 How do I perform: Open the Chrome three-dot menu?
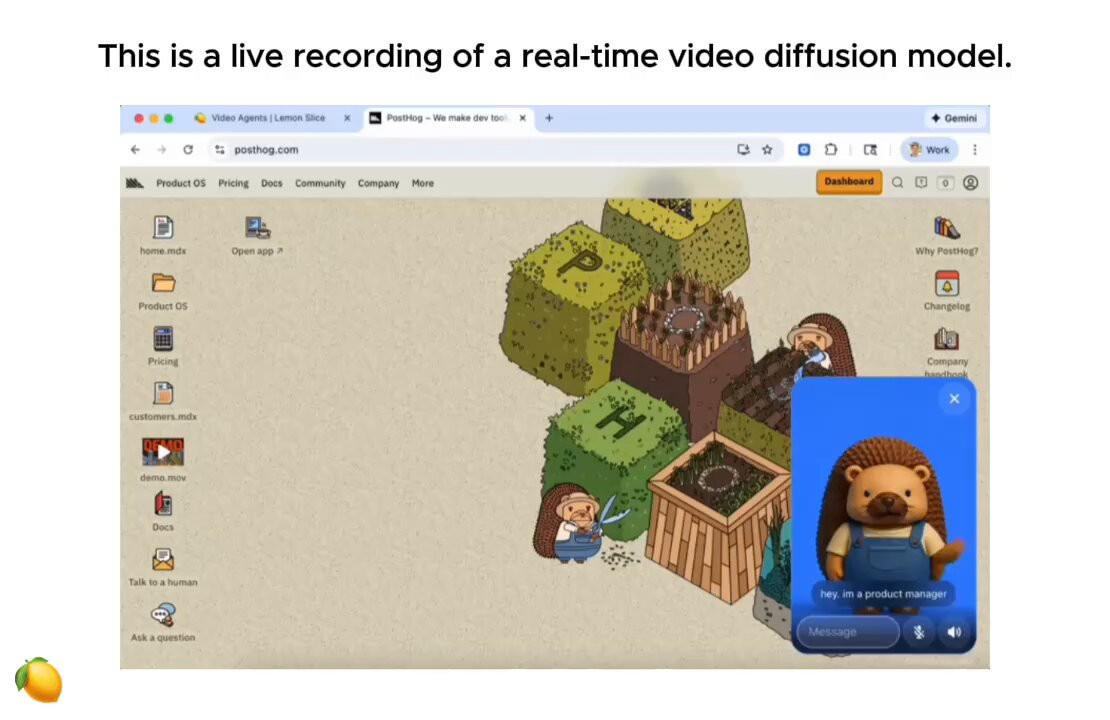click(975, 149)
